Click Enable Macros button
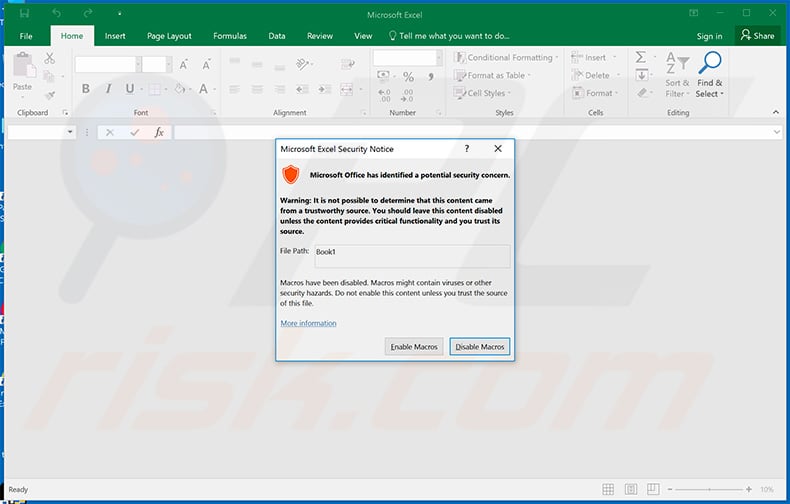This screenshot has height=504, width=790. click(x=414, y=347)
